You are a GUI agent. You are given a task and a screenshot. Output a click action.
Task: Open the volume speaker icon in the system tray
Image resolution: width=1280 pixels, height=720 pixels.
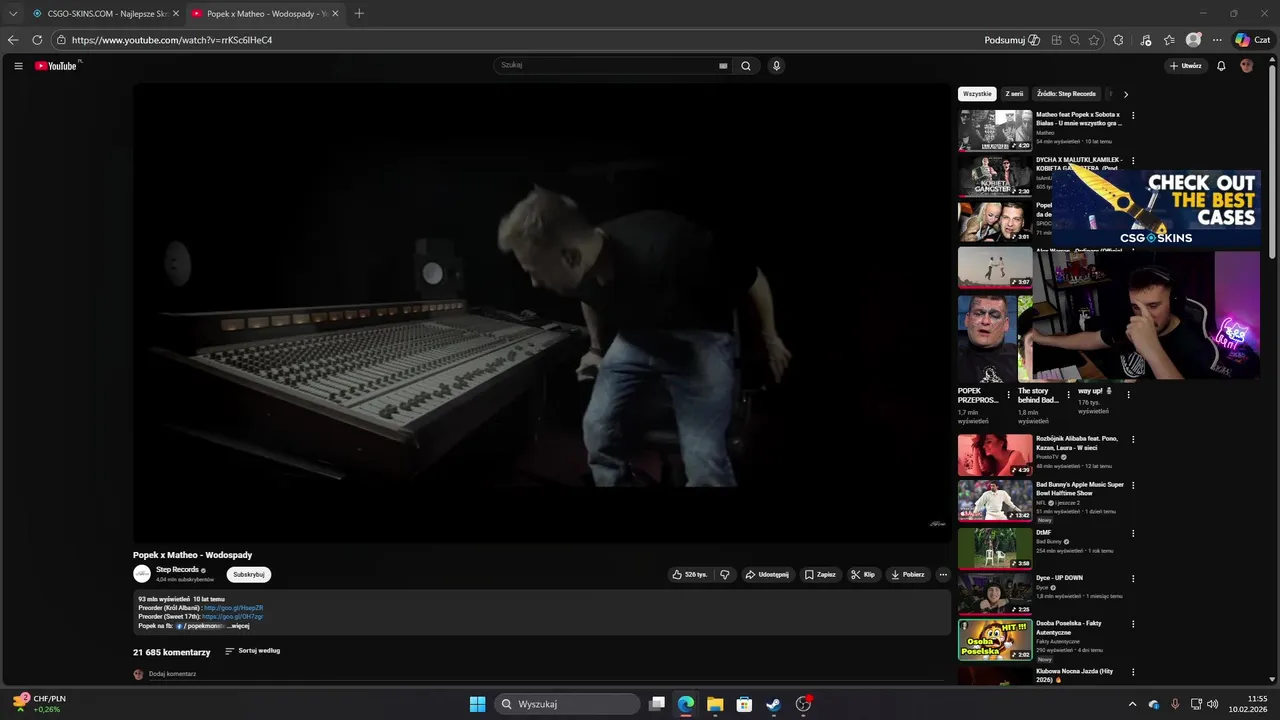pos(1212,704)
